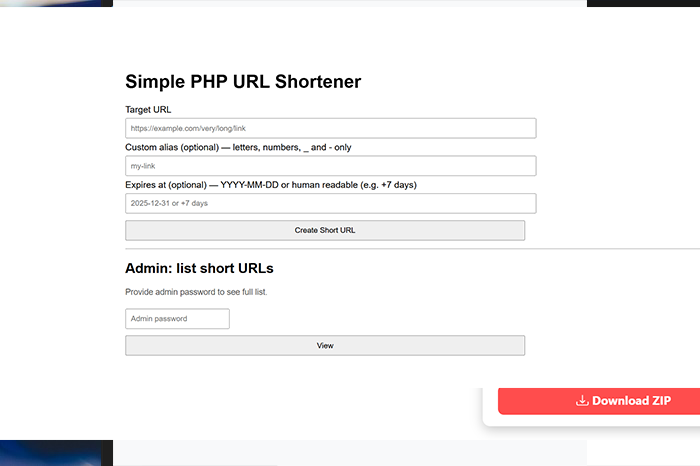Click the "Target URL" label text
The width and height of the screenshot is (700, 466).
tap(148, 109)
